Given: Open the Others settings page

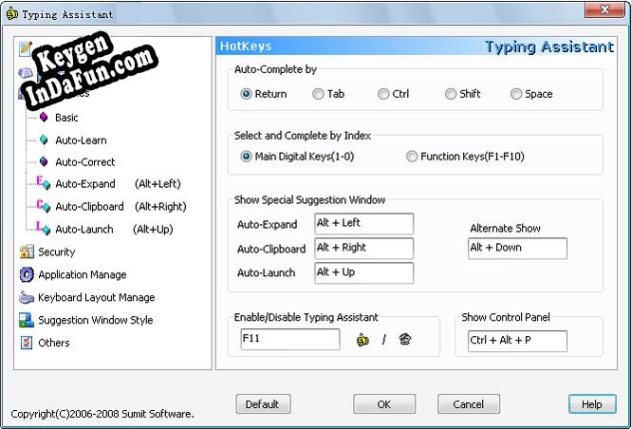Looking at the screenshot, I should [54, 343].
